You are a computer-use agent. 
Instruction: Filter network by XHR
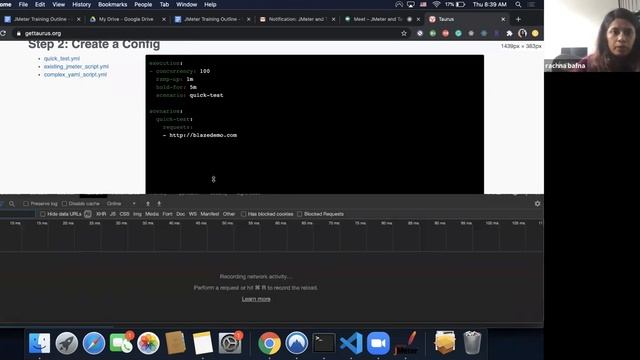pos(101,214)
